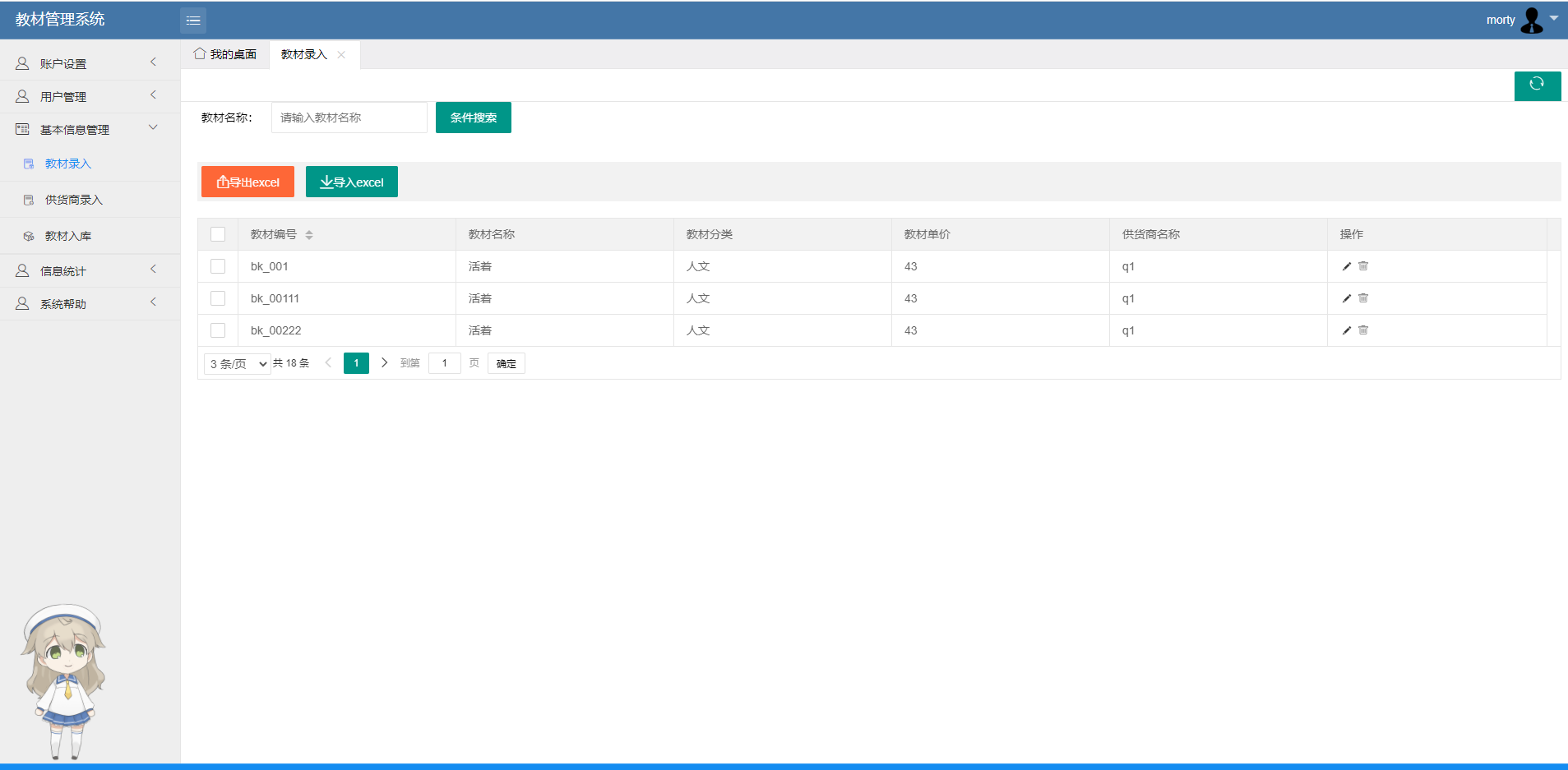Expand 系统帮助 chevron
Viewport: 1568px width, 770px height.
coord(153,302)
